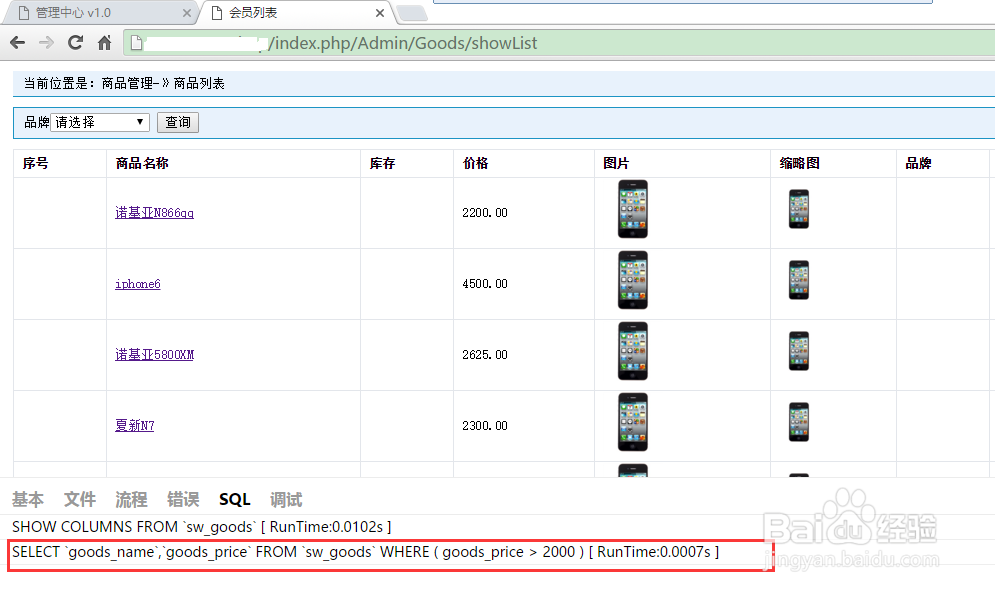Switch to the 调试 debug tab
This screenshot has height=594, width=995.
286,500
